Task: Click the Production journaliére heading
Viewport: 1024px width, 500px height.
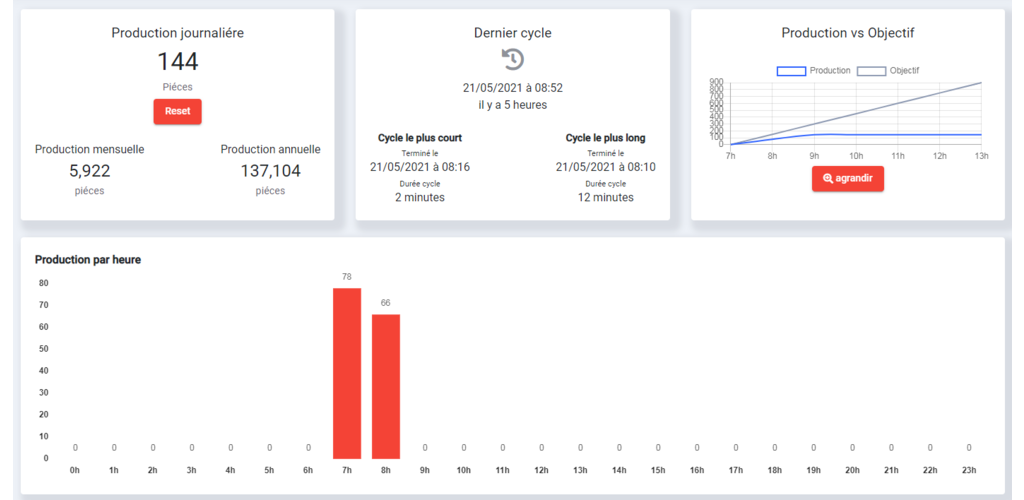Action: tap(178, 33)
